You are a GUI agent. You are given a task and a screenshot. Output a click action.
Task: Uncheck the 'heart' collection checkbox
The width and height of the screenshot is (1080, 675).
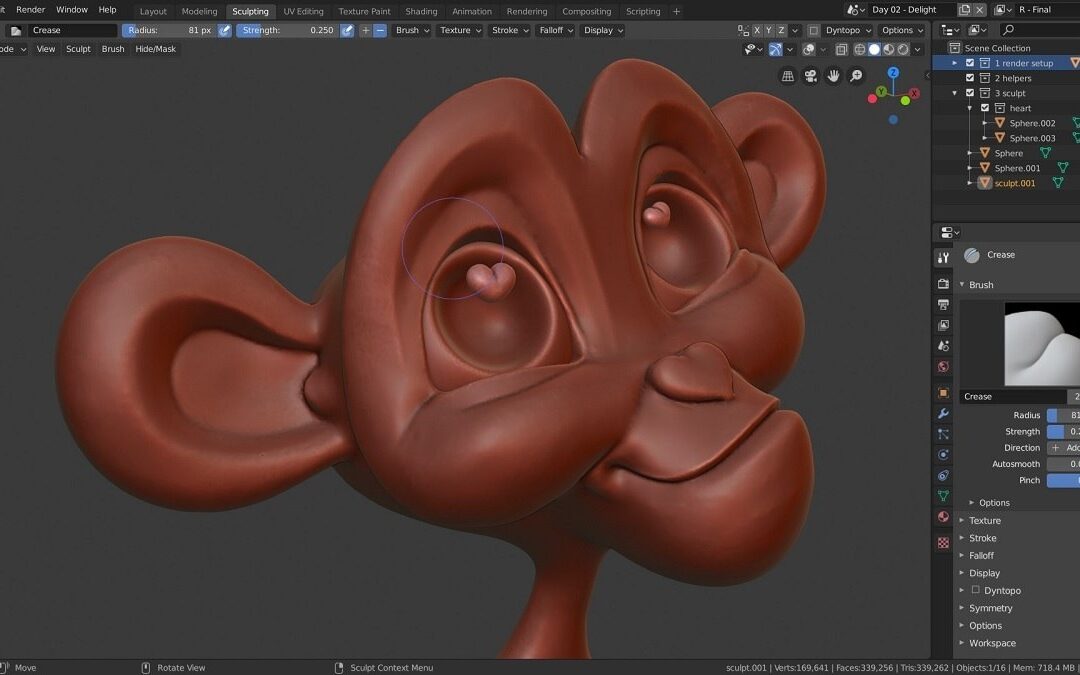985,108
